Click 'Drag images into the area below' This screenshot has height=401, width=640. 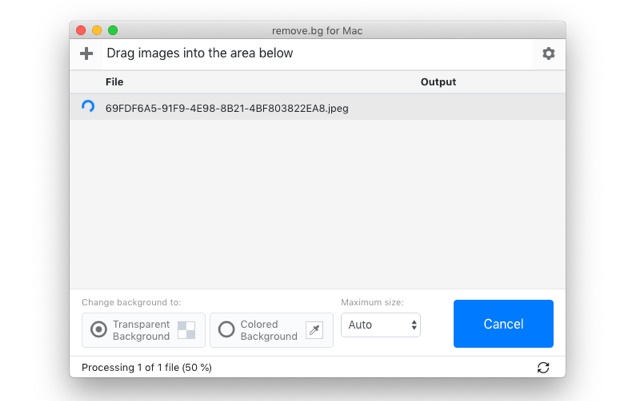coord(200,53)
